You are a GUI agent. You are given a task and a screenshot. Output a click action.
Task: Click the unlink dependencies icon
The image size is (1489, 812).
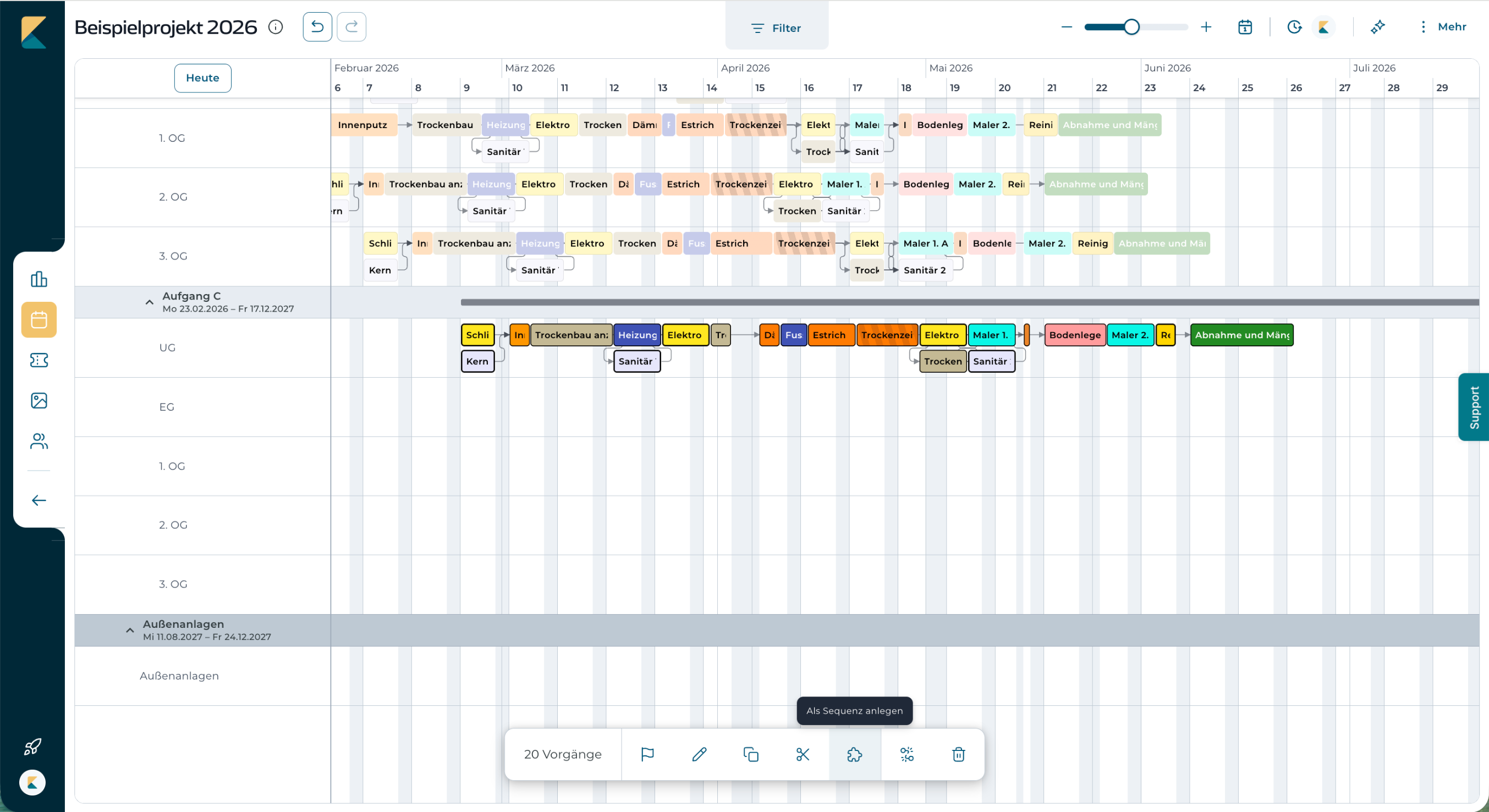pos(906,754)
